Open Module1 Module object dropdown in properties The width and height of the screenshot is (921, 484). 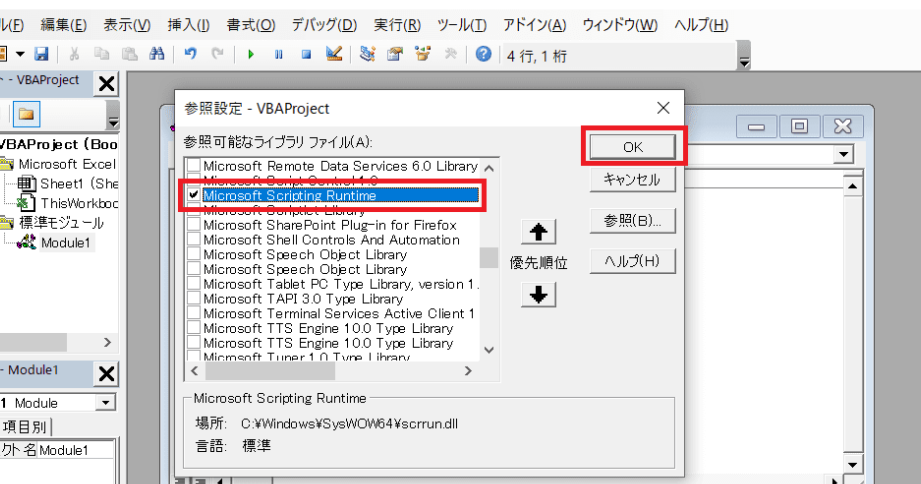(x=106, y=403)
